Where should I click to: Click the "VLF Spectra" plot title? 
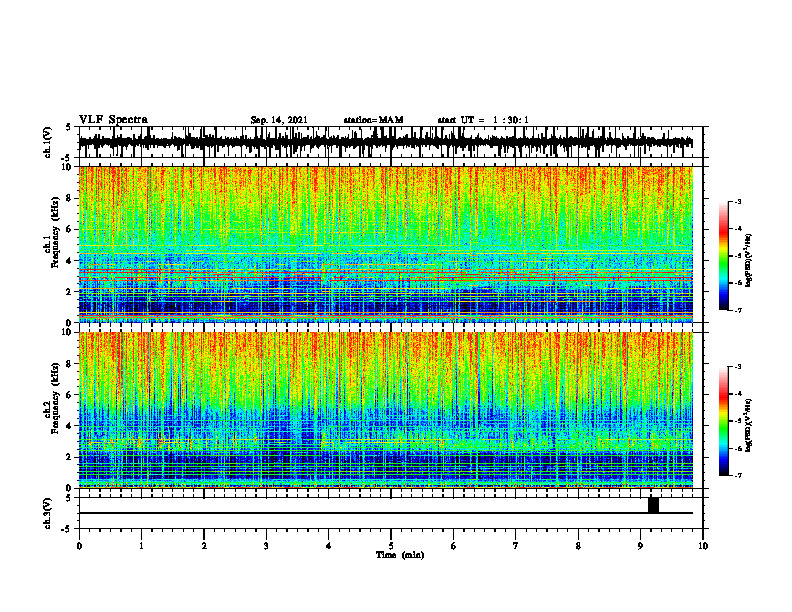(113, 120)
